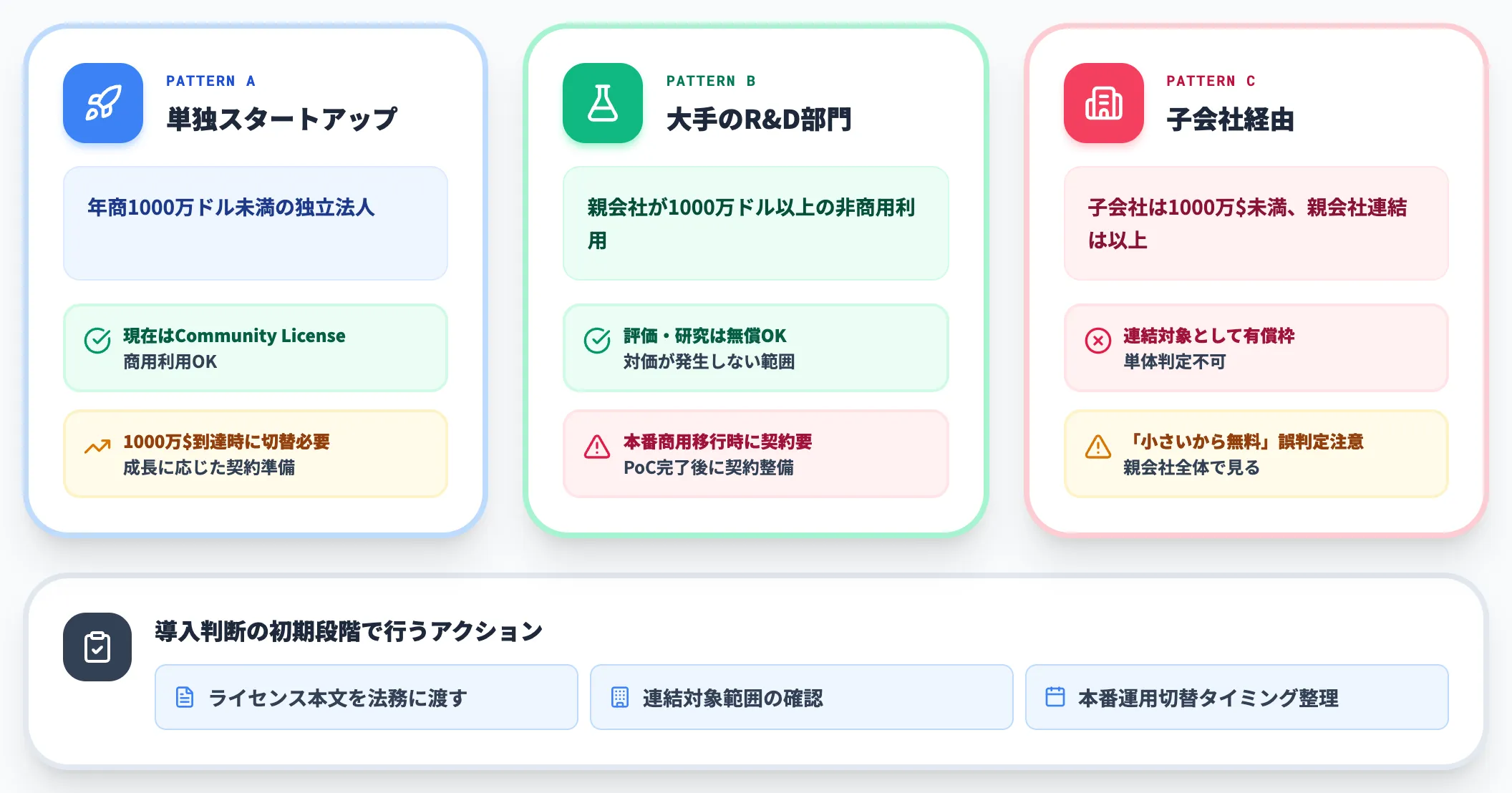1512x793 pixels.
Task: Click the calendar icon beside 本番運用切替
Action: click(x=1055, y=697)
